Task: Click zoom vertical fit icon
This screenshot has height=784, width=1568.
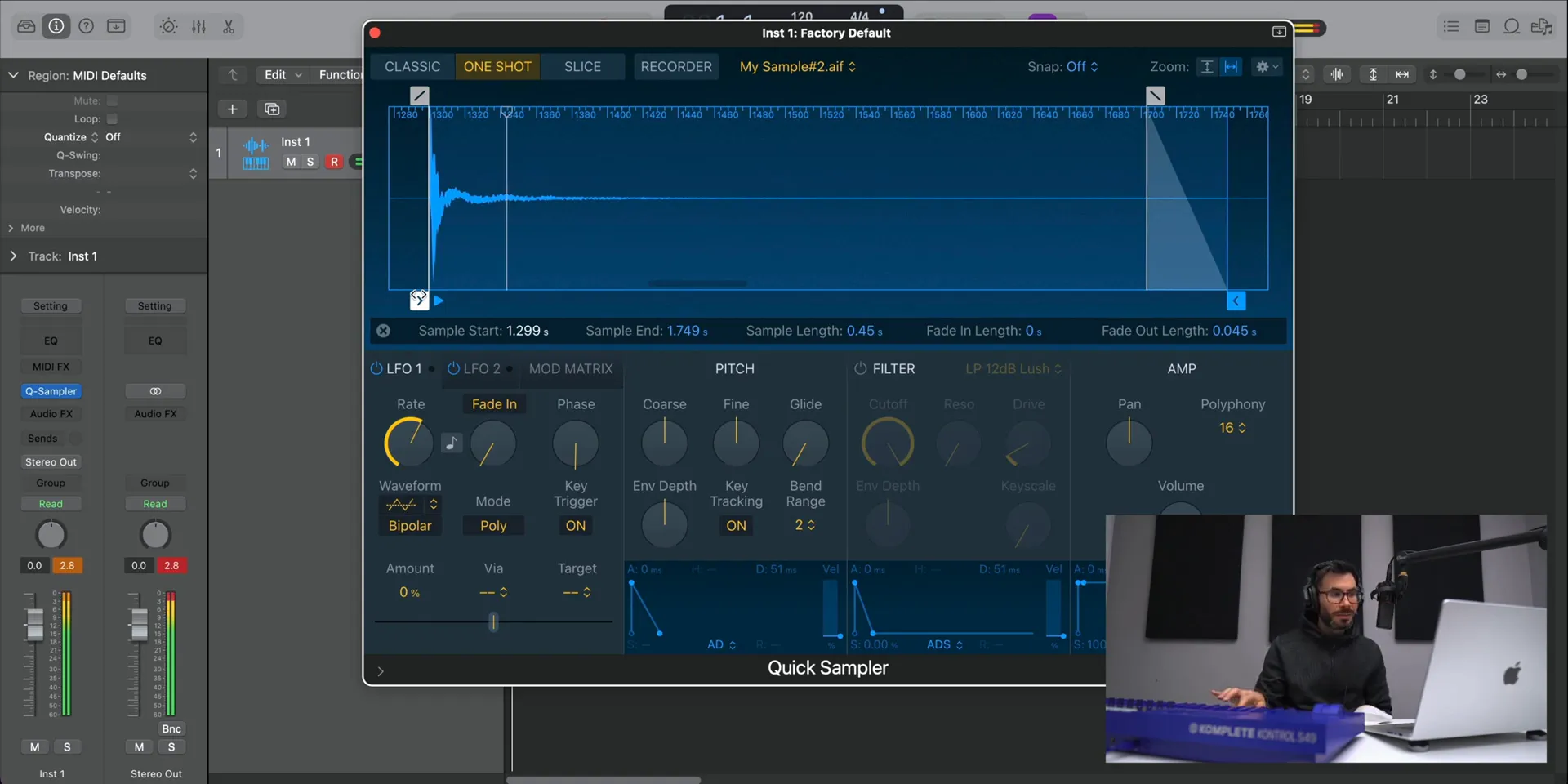Action: (1207, 67)
